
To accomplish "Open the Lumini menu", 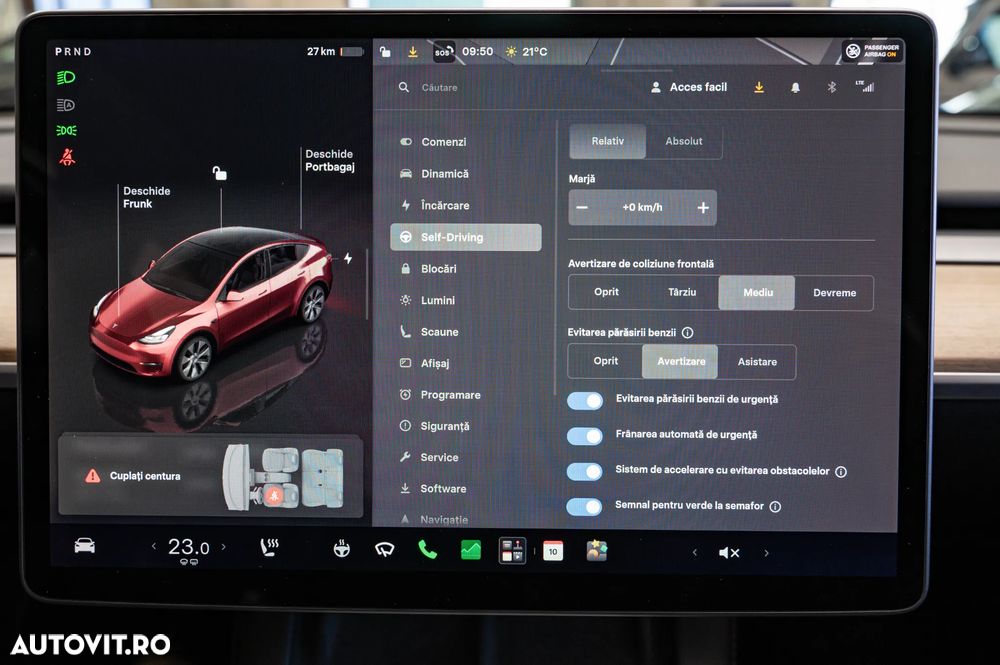I will point(466,300).
